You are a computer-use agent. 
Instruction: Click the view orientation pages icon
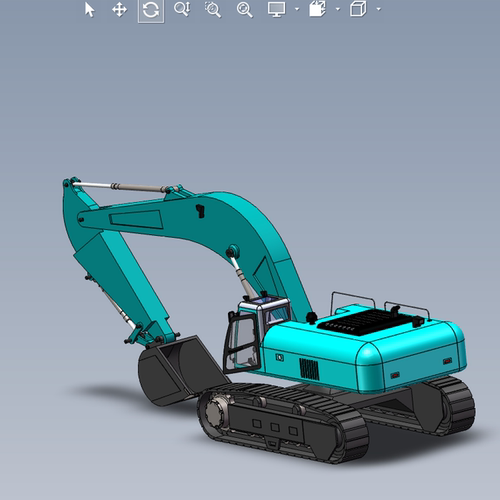[317, 9]
